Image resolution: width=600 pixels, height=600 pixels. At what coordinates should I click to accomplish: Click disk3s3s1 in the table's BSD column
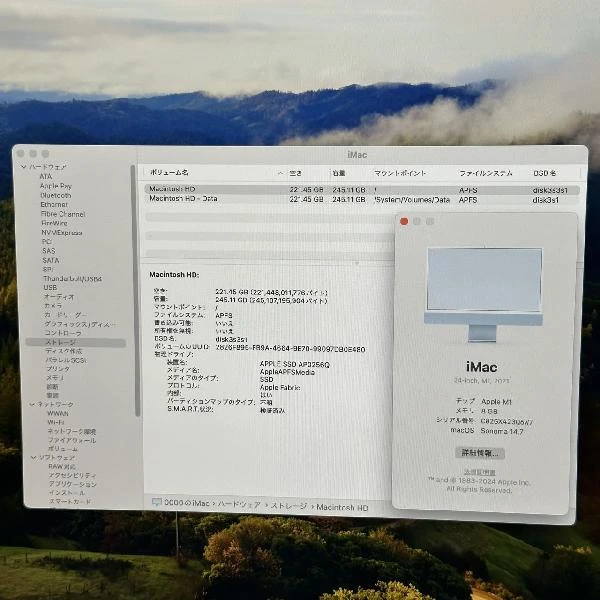550,190
